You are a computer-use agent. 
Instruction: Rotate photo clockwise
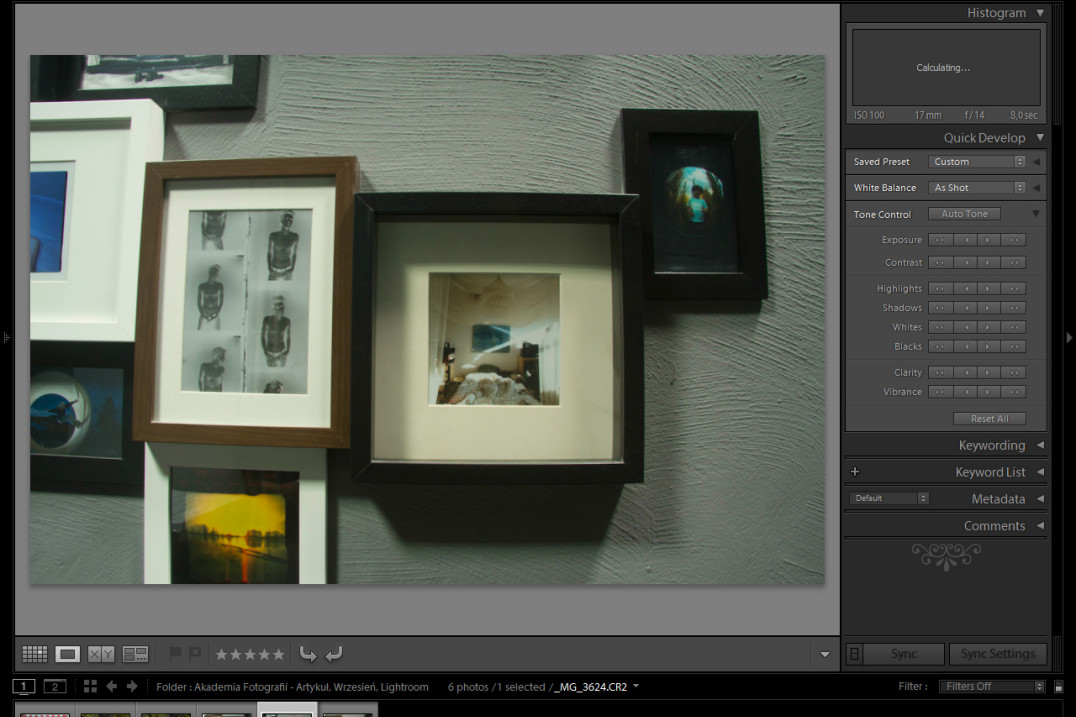pyautogui.click(x=334, y=654)
